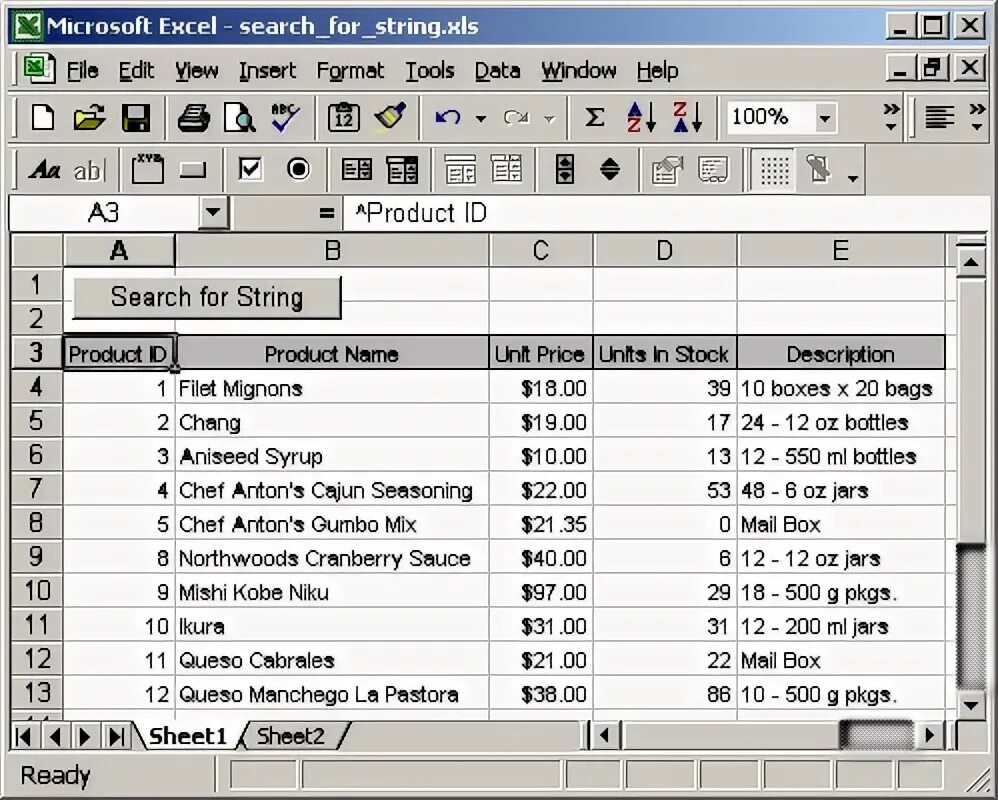Image resolution: width=998 pixels, height=800 pixels.
Task: Click the Edit Code icon
Action: point(713,169)
